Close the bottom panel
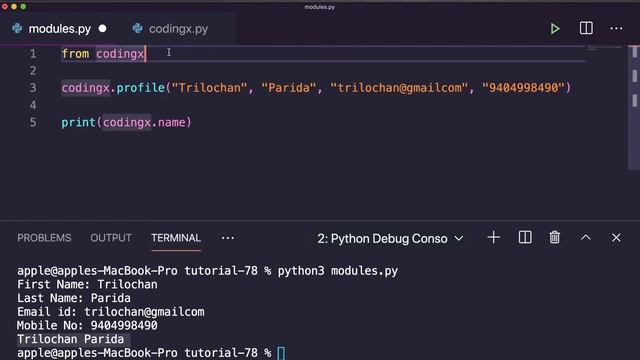640x360 pixels. click(x=616, y=238)
